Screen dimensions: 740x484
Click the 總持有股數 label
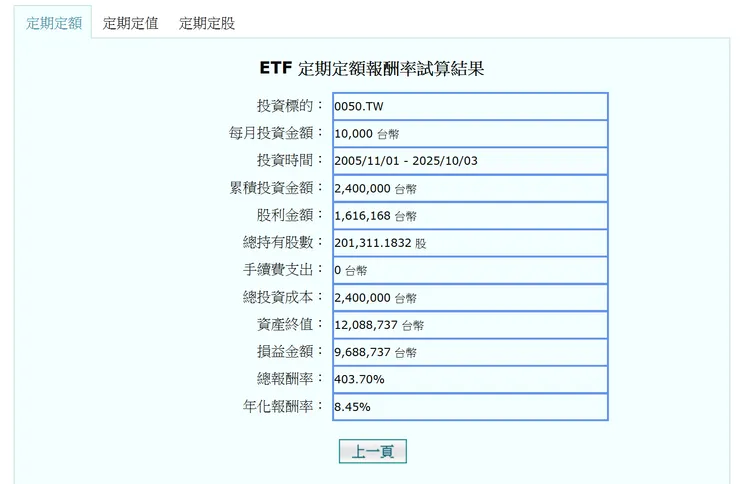[x=283, y=242]
